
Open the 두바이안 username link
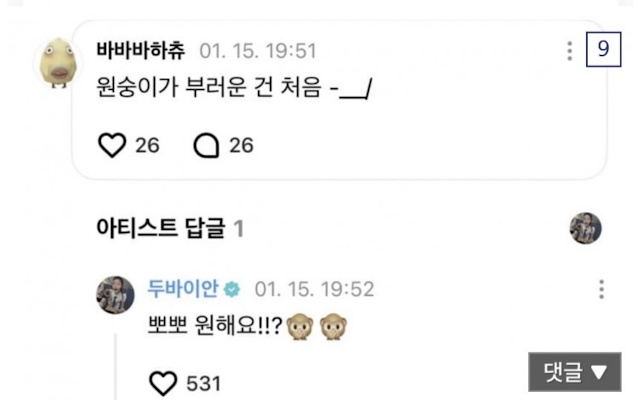[182, 290]
